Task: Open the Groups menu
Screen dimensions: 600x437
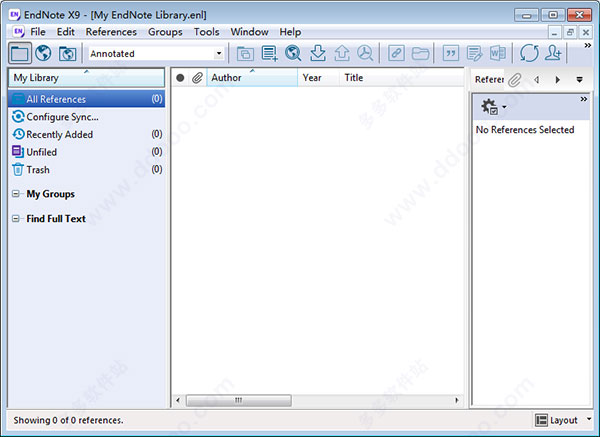Action: click(x=165, y=32)
